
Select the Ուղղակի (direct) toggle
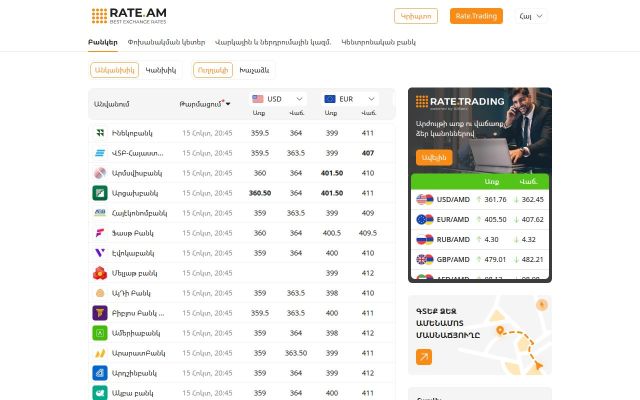click(213, 70)
